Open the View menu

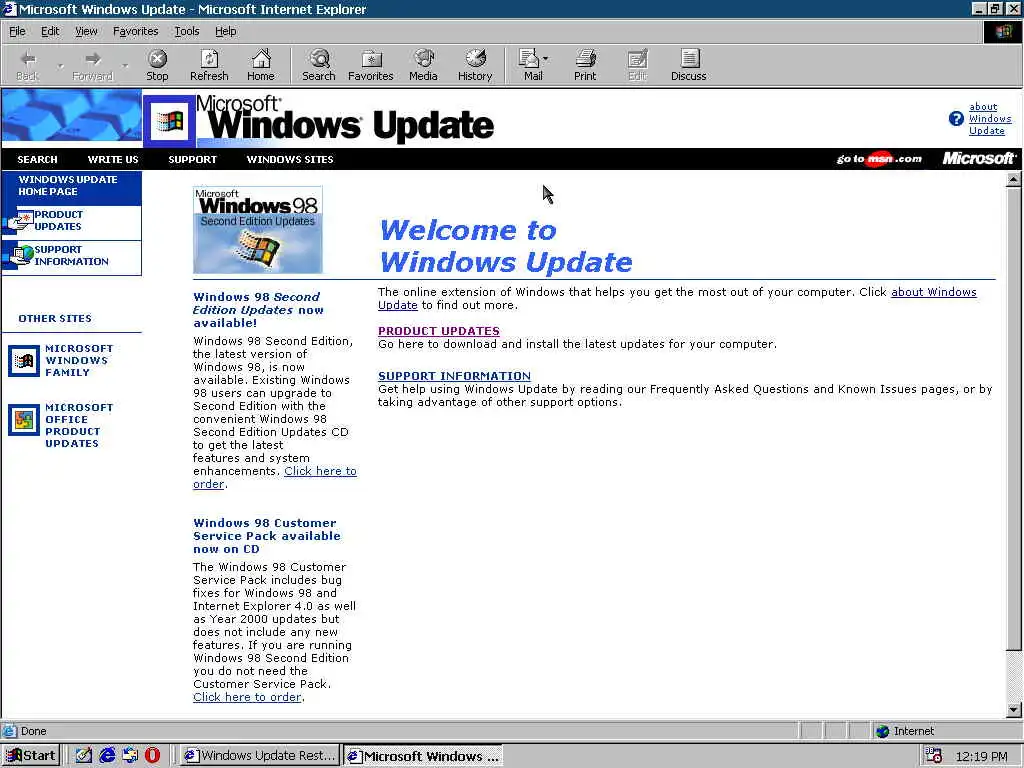[86, 31]
